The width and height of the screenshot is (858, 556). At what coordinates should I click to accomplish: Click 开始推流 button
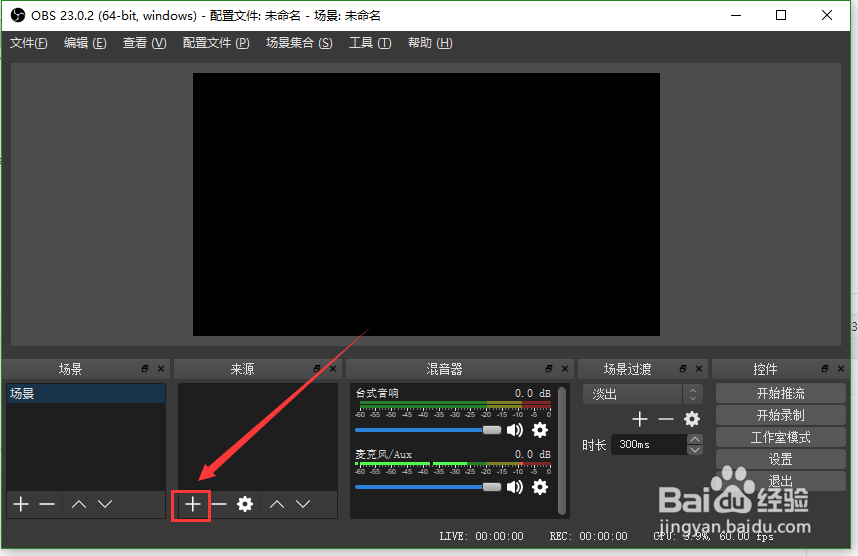pyautogui.click(x=780, y=393)
